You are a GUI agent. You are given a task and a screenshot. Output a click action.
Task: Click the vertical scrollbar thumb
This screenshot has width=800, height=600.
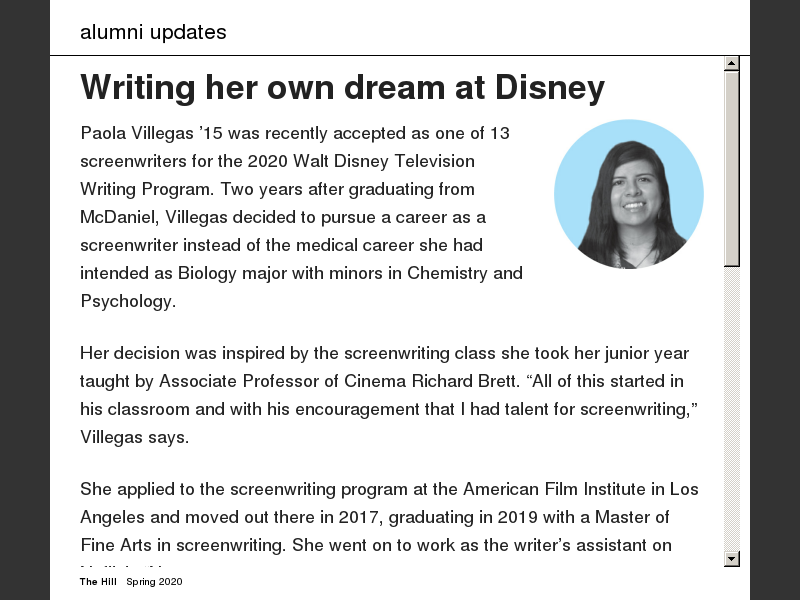[x=732, y=168]
